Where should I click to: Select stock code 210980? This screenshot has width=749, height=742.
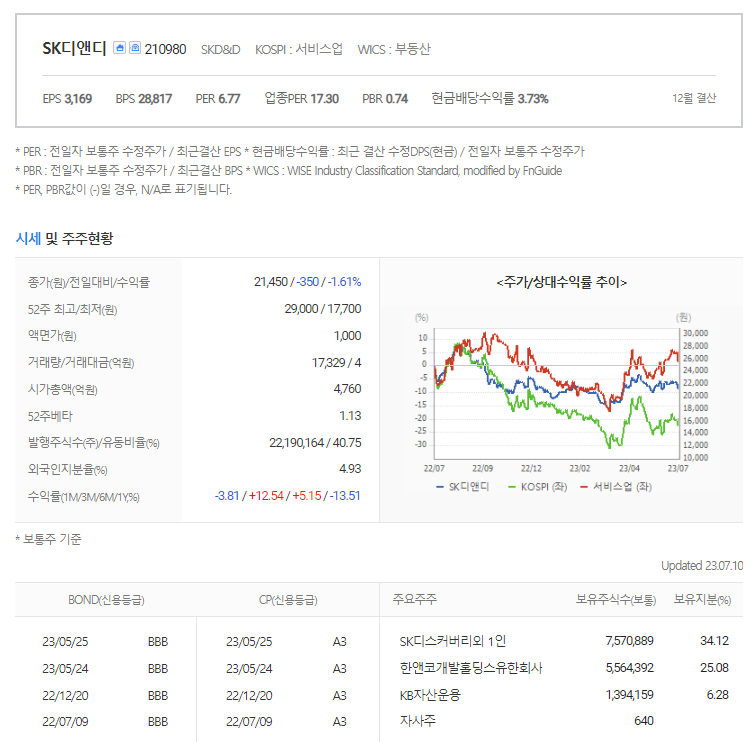pos(165,49)
